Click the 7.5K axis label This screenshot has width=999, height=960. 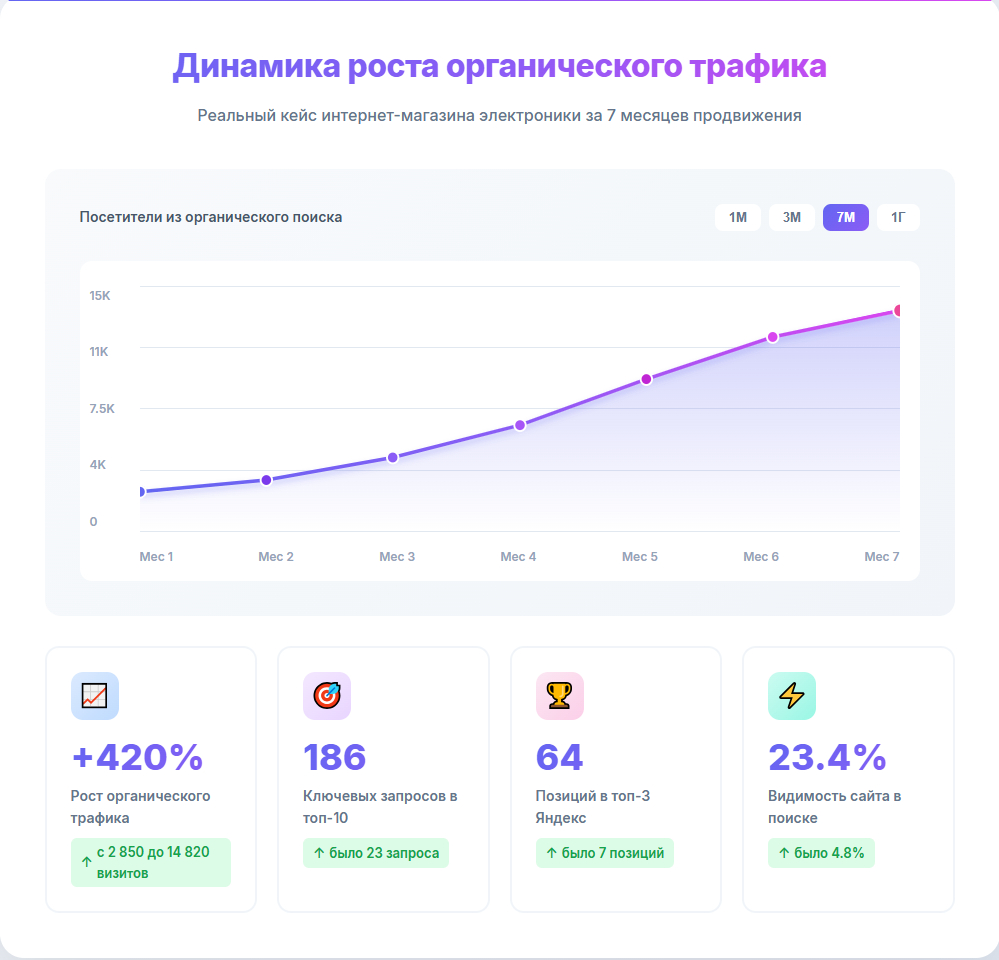click(102, 408)
